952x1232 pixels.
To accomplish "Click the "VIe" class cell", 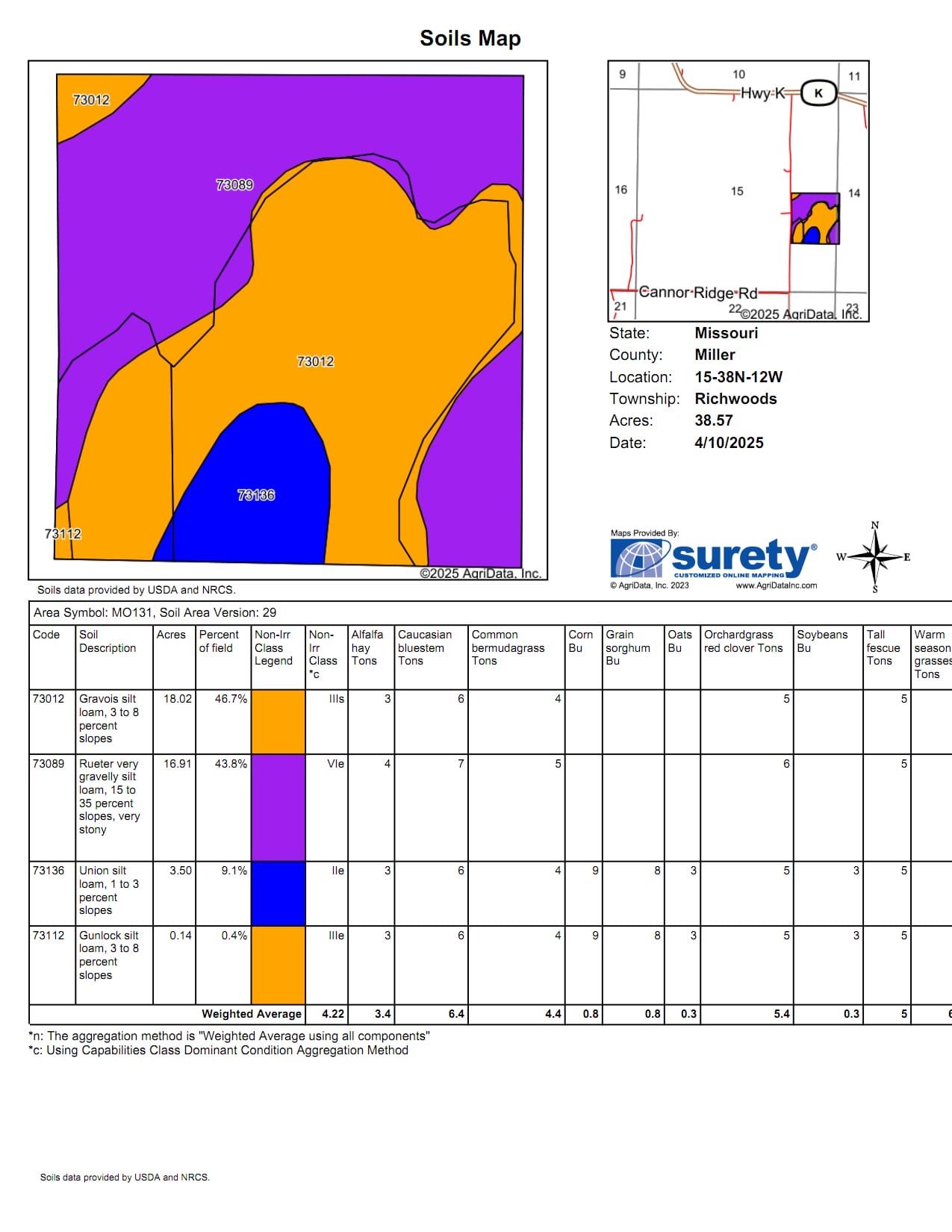I will coord(336,764).
